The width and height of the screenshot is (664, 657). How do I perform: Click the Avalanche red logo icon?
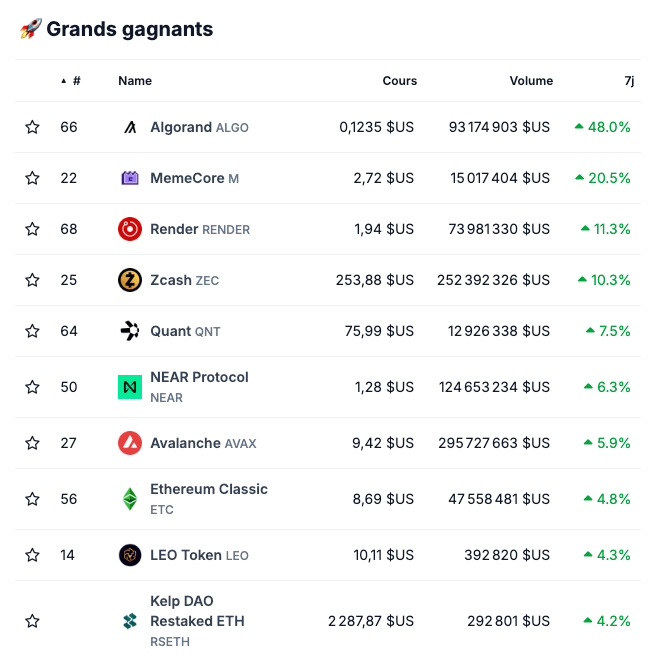pyautogui.click(x=130, y=443)
